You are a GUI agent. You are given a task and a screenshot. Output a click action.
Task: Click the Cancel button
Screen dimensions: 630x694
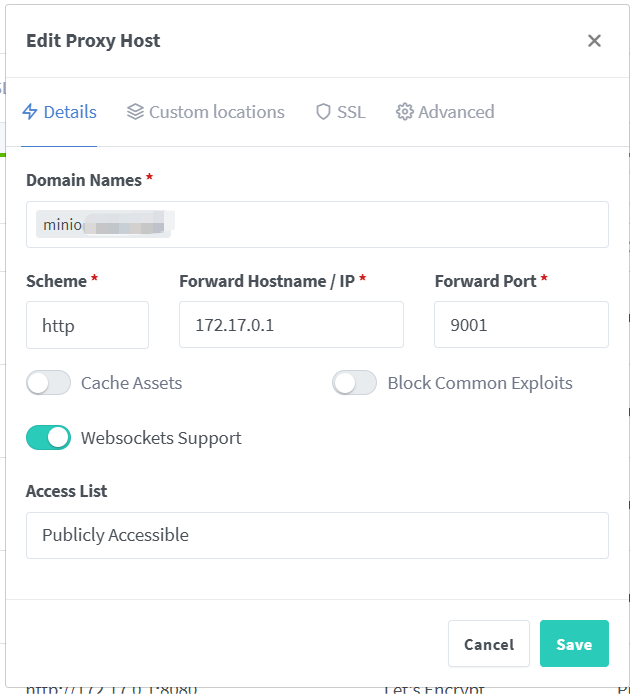(488, 644)
